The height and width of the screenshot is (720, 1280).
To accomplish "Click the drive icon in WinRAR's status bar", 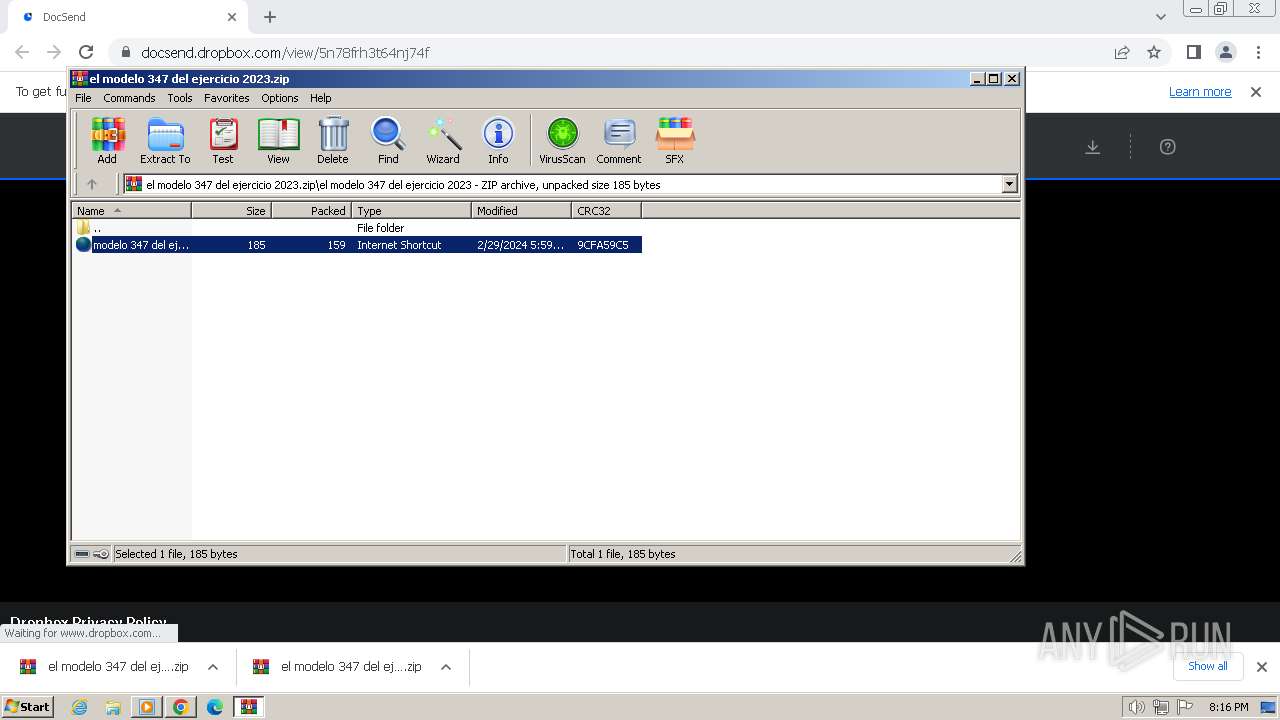I will pos(82,554).
